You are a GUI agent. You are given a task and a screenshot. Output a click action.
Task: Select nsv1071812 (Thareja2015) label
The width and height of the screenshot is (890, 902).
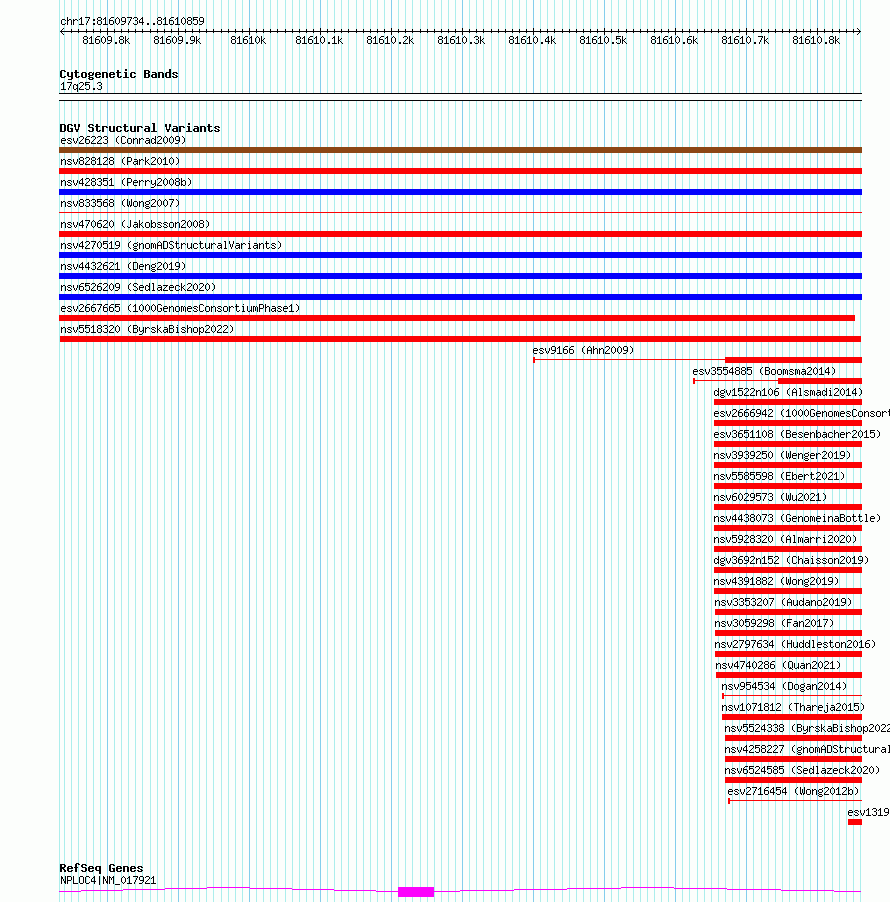(793, 707)
